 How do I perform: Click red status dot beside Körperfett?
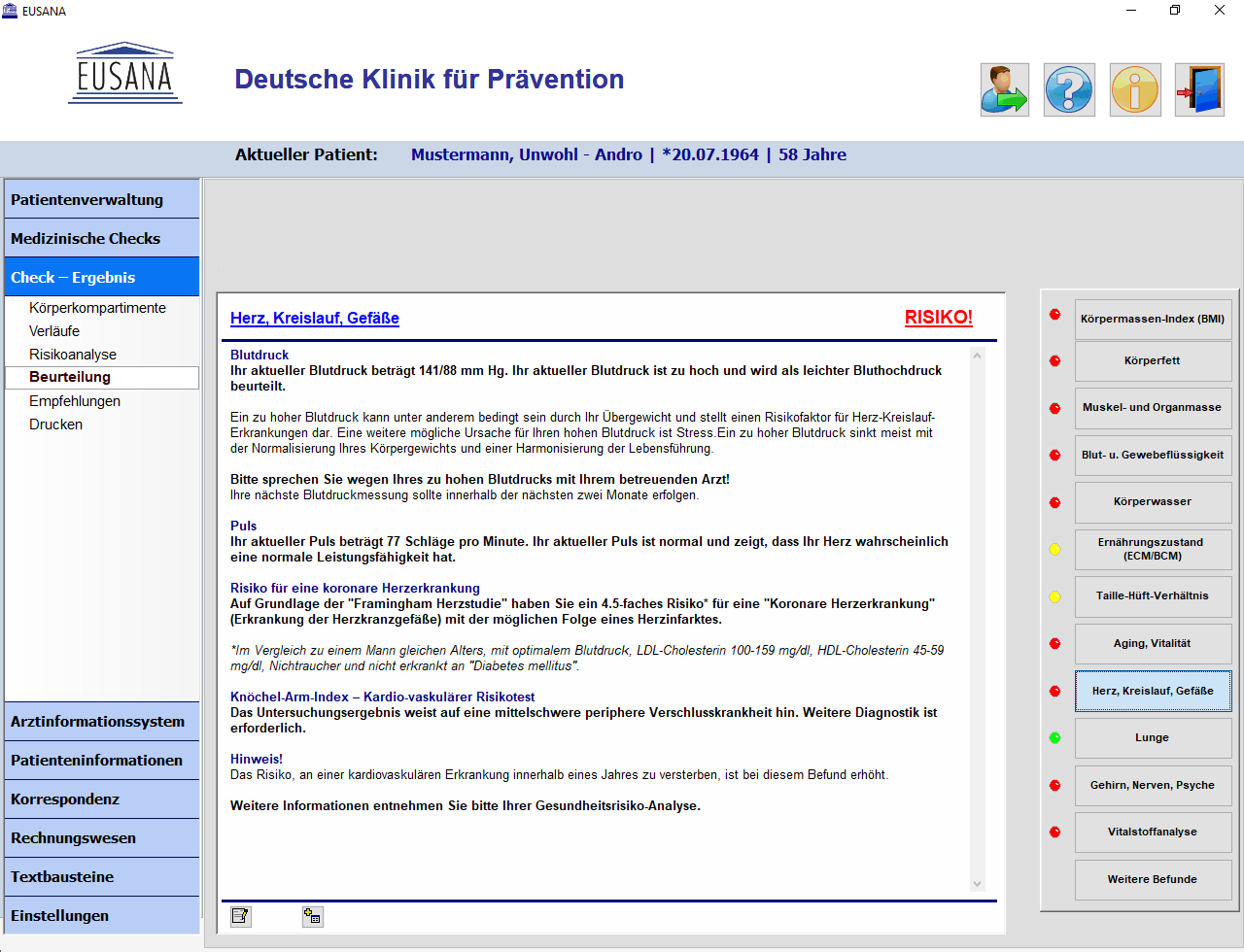(x=1054, y=361)
